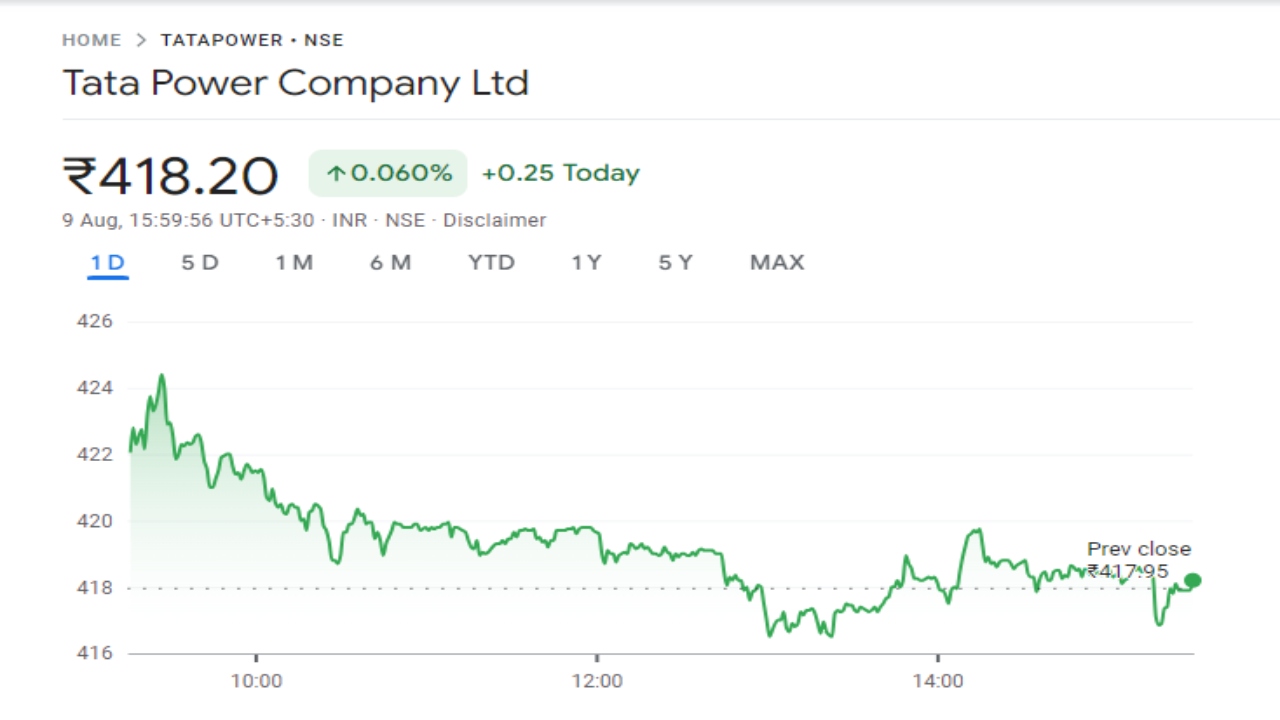Click the 14:00 time axis label
The image size is (1280, 720).
pyautogui.click(x=938, y=682)
